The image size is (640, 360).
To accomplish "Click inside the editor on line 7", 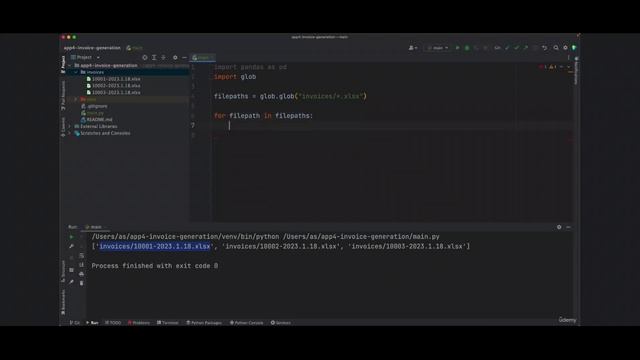I will pos(392,126).
